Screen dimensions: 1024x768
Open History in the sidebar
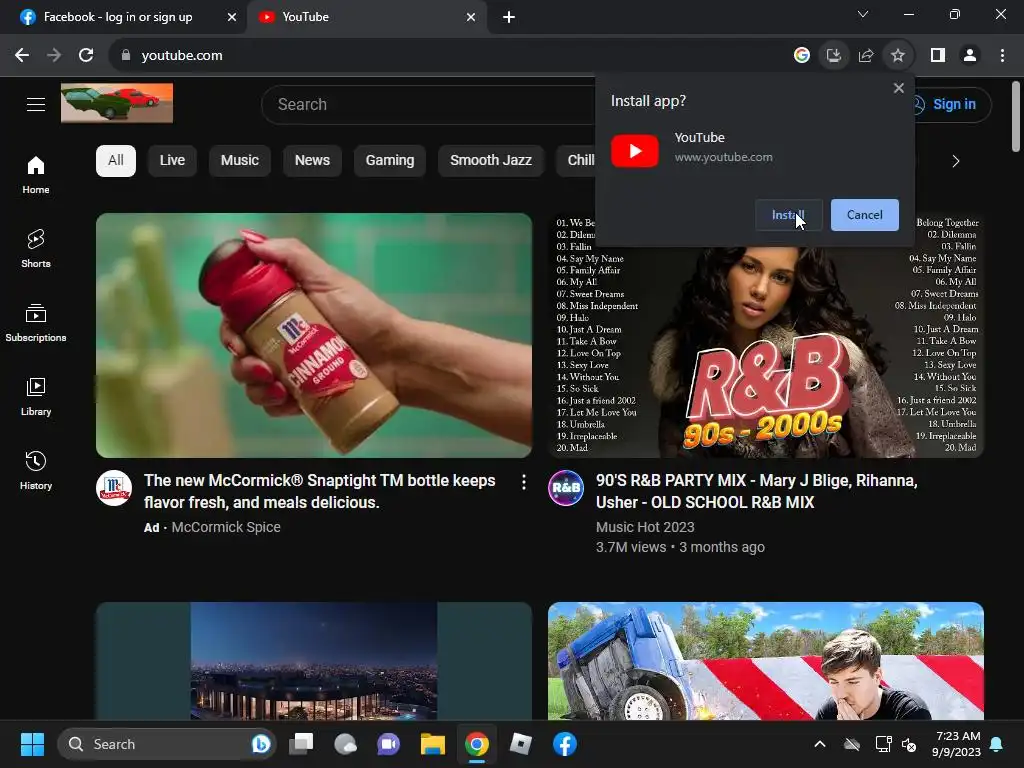point(36,470)
